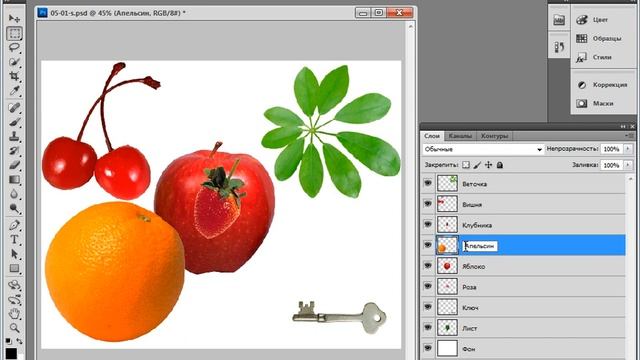The image size is (640, 360).
Task: Hide the Апельсин layer
Action: (x=428, y=245)
